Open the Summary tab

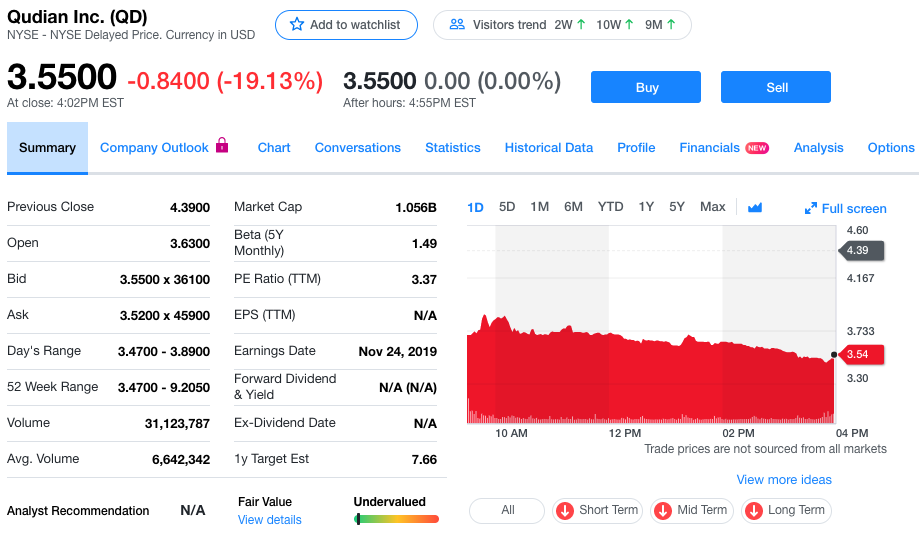(47, 148)
